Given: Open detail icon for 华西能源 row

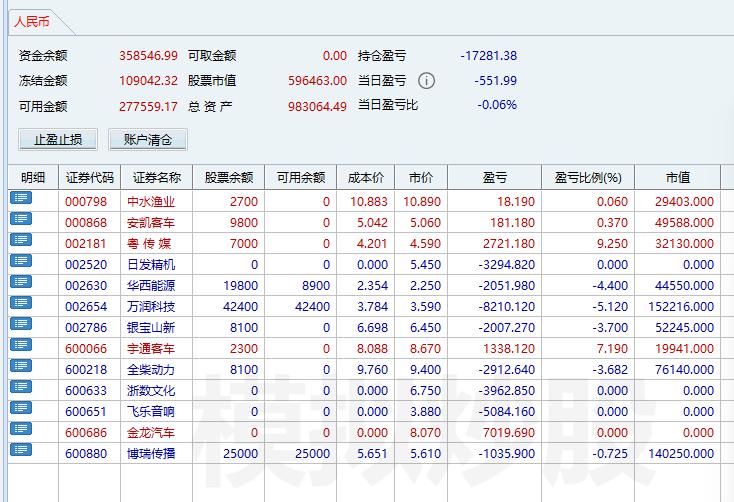Looking at the screenshot, I should click(x=21, y=282).
